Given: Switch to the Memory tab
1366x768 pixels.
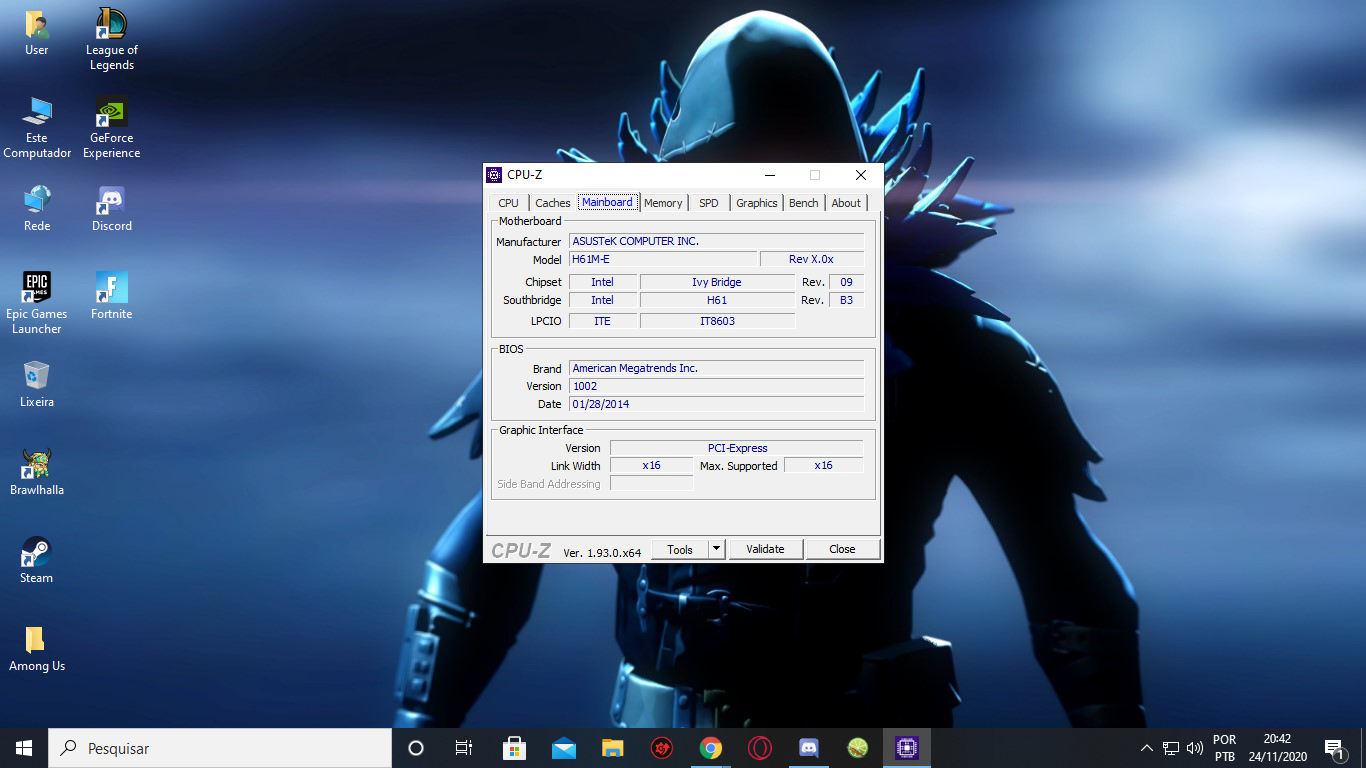Looking at the screenshot, I should [663, 203].
